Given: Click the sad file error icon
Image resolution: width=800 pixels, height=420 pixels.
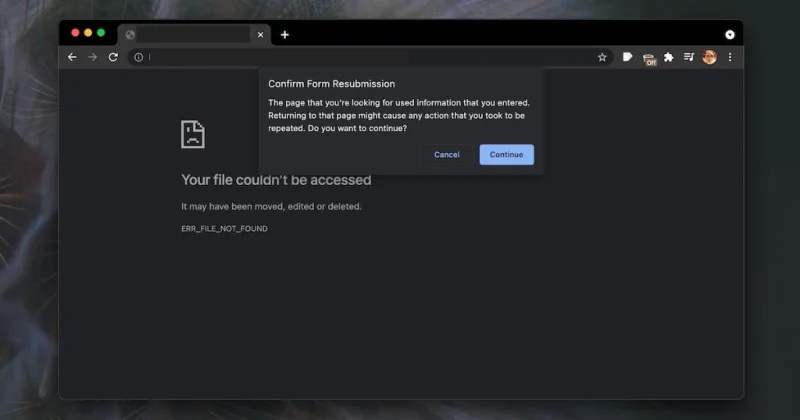Looking at the screenshot, I should click(193, 134).
